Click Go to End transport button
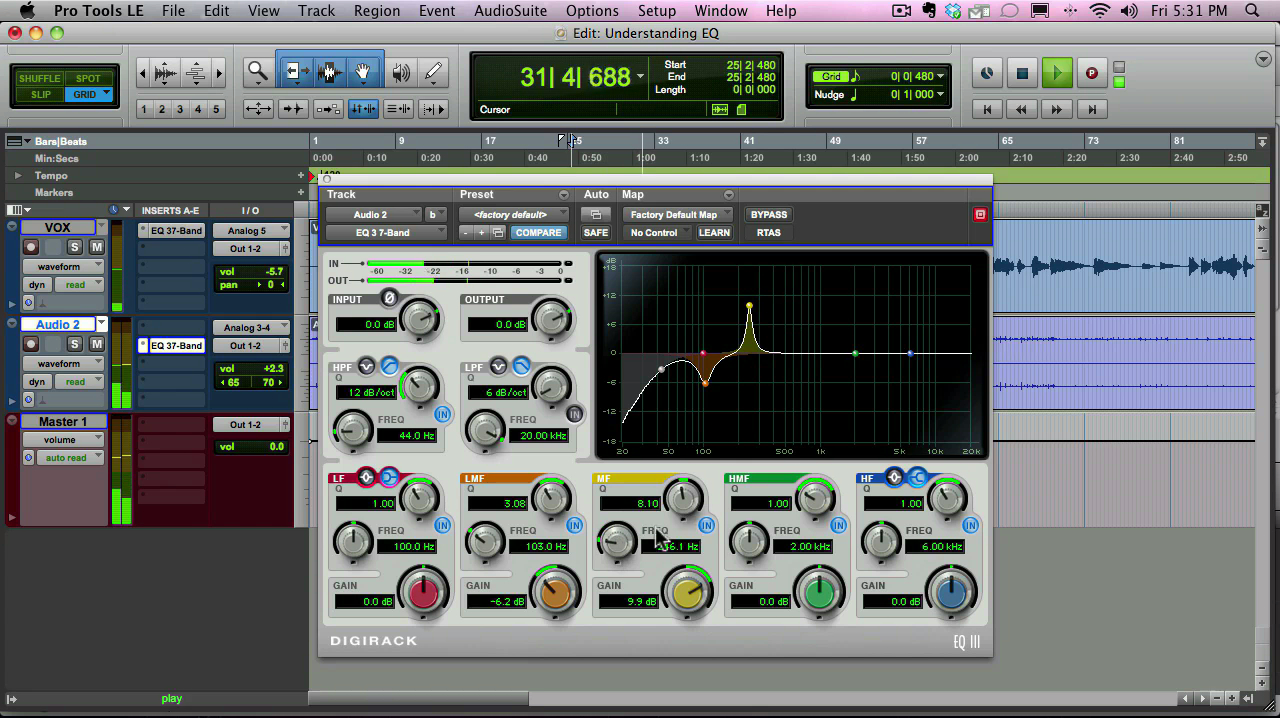The width and height of the screenshot is (1280, 718). tap(1092, 109)
